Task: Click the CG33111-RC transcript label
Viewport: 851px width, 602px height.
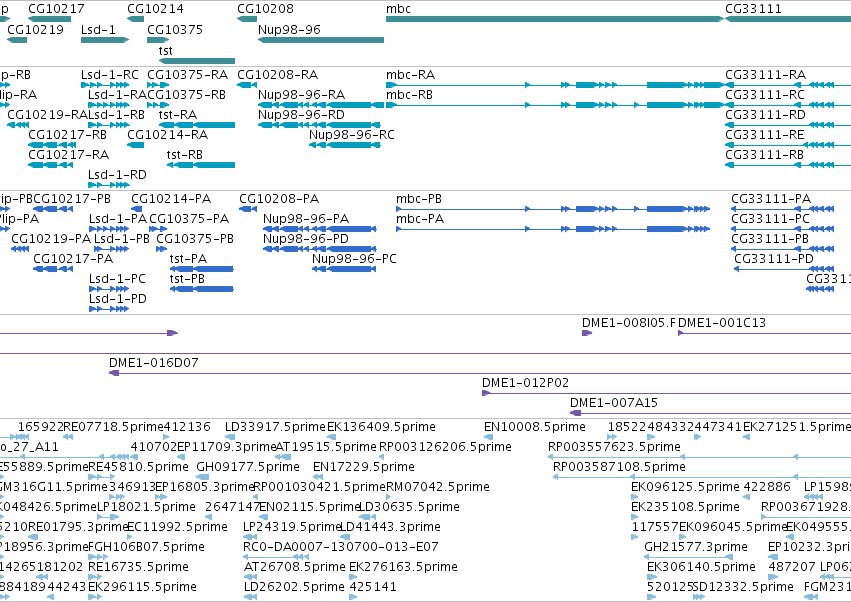Action: click(765, 94)
